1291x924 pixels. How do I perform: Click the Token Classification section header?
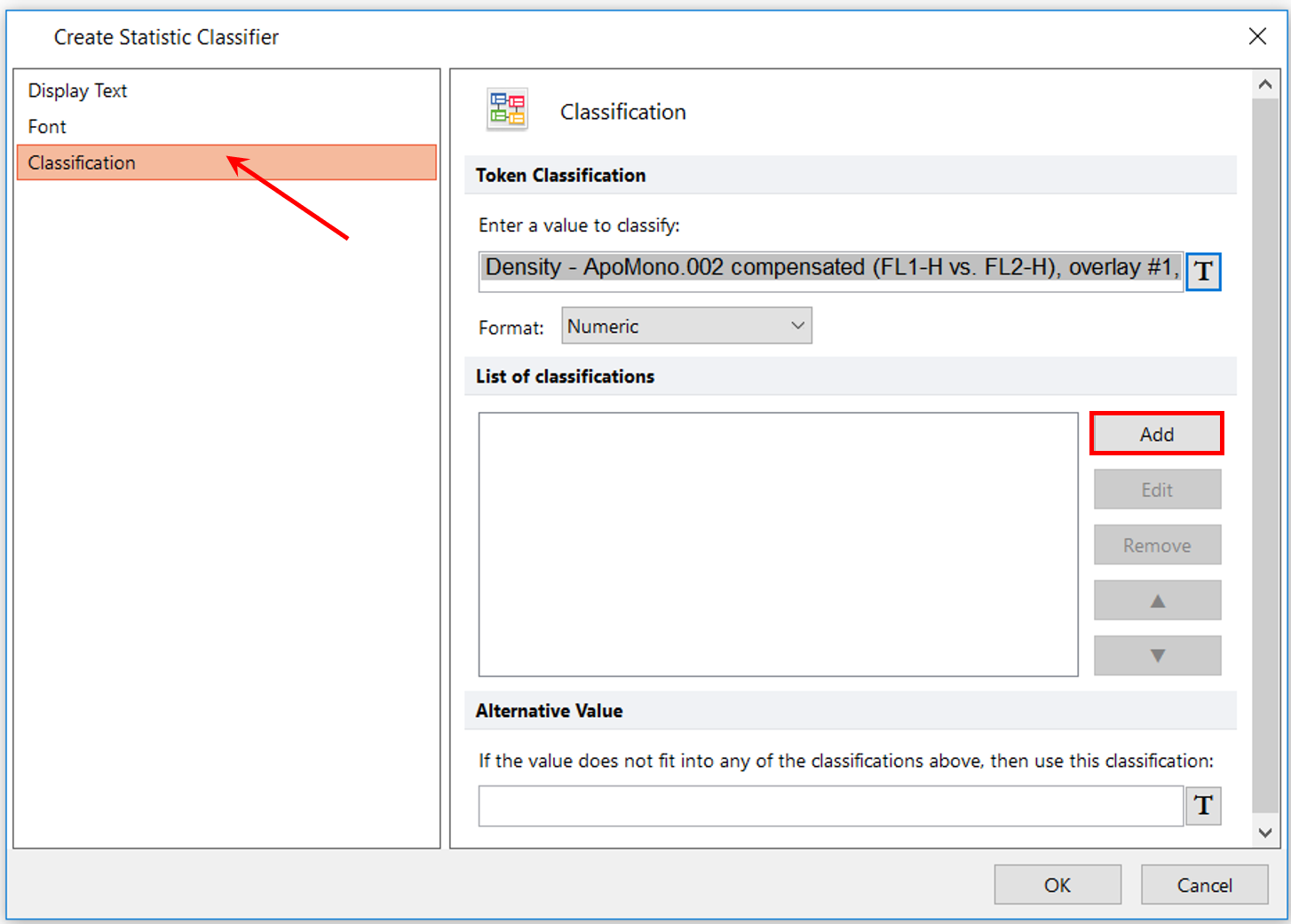coord(851,175)
